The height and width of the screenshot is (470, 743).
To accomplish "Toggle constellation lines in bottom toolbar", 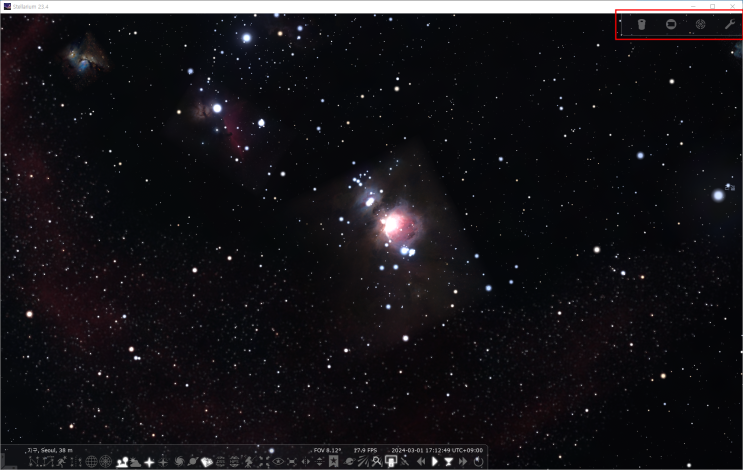I will (x=32, y=462).
